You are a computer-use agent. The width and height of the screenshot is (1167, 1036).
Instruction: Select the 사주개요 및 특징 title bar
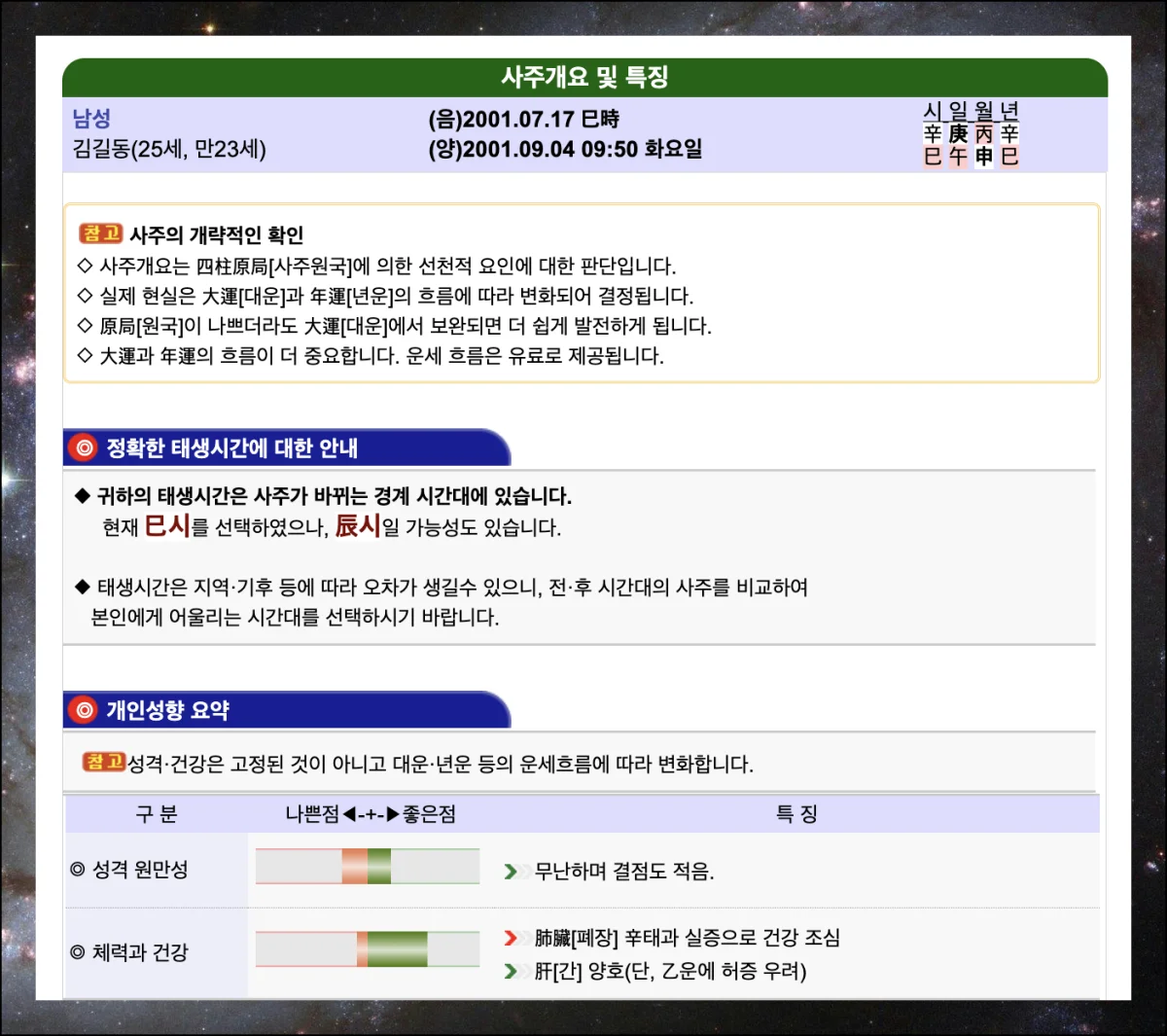coord(583,78)
